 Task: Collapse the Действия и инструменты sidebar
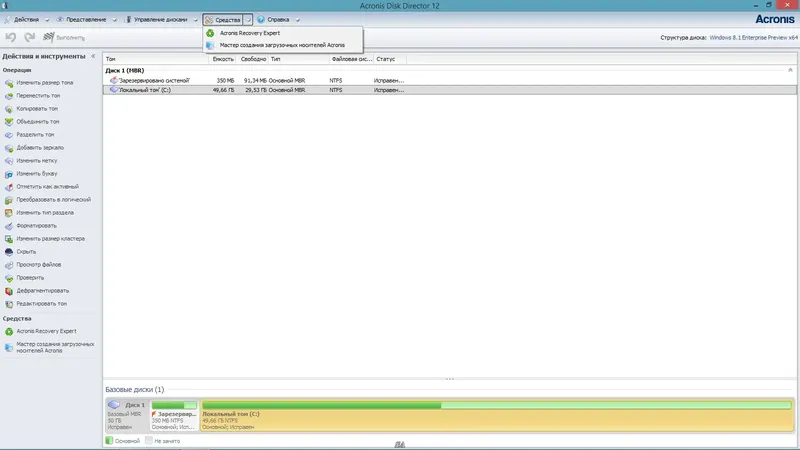click(x=93, y=56)
